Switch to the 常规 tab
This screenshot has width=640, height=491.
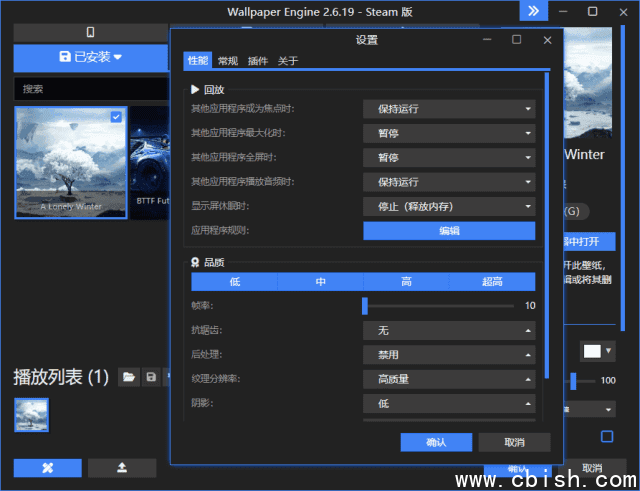click(x=228, y=61)
